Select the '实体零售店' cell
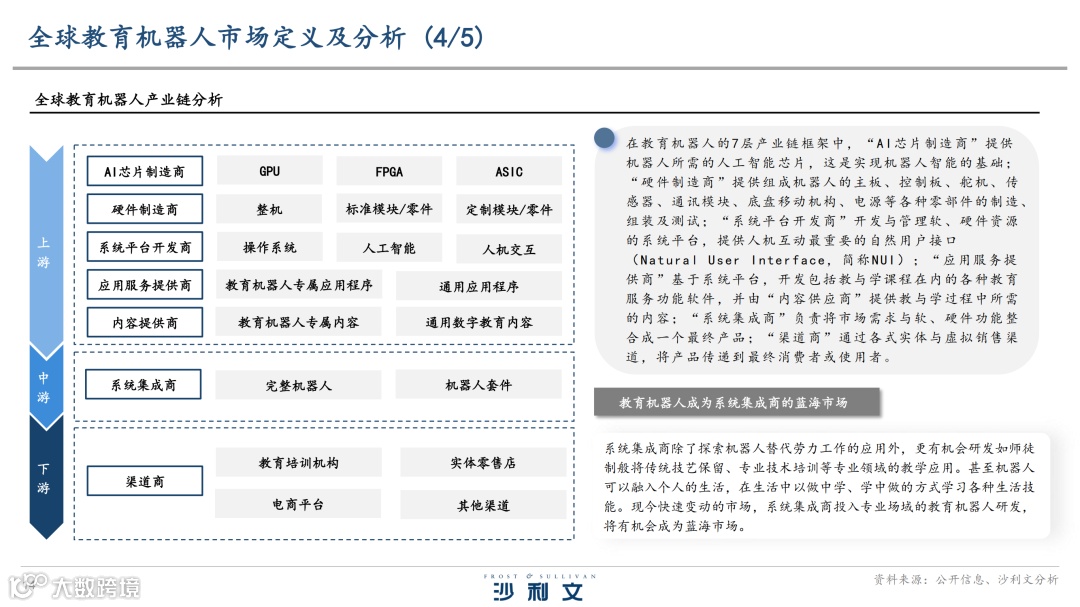The image size is (1080, 607). [x=483, y=462]
